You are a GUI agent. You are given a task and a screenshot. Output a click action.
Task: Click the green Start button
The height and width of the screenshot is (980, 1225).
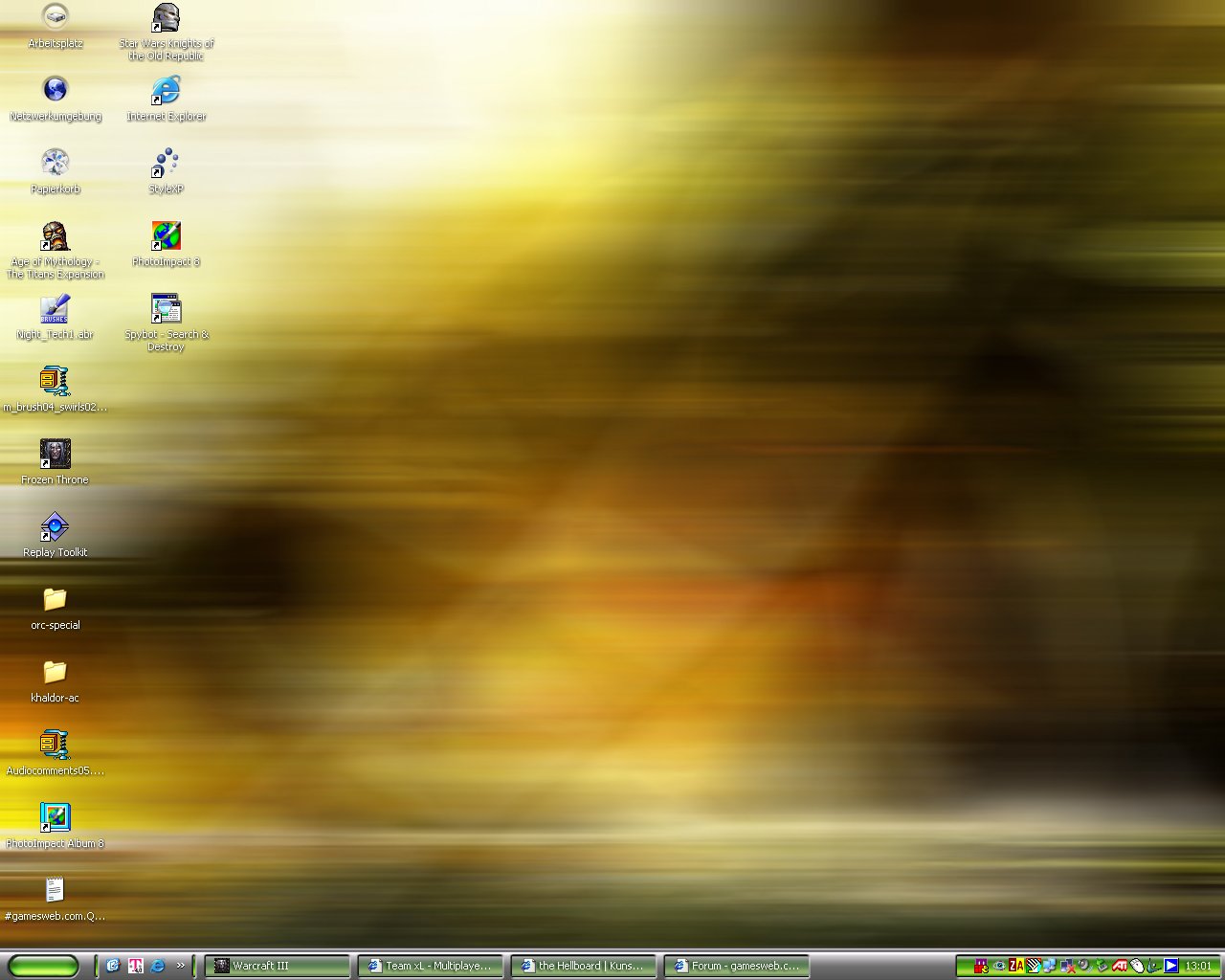(x=43, y=966)
